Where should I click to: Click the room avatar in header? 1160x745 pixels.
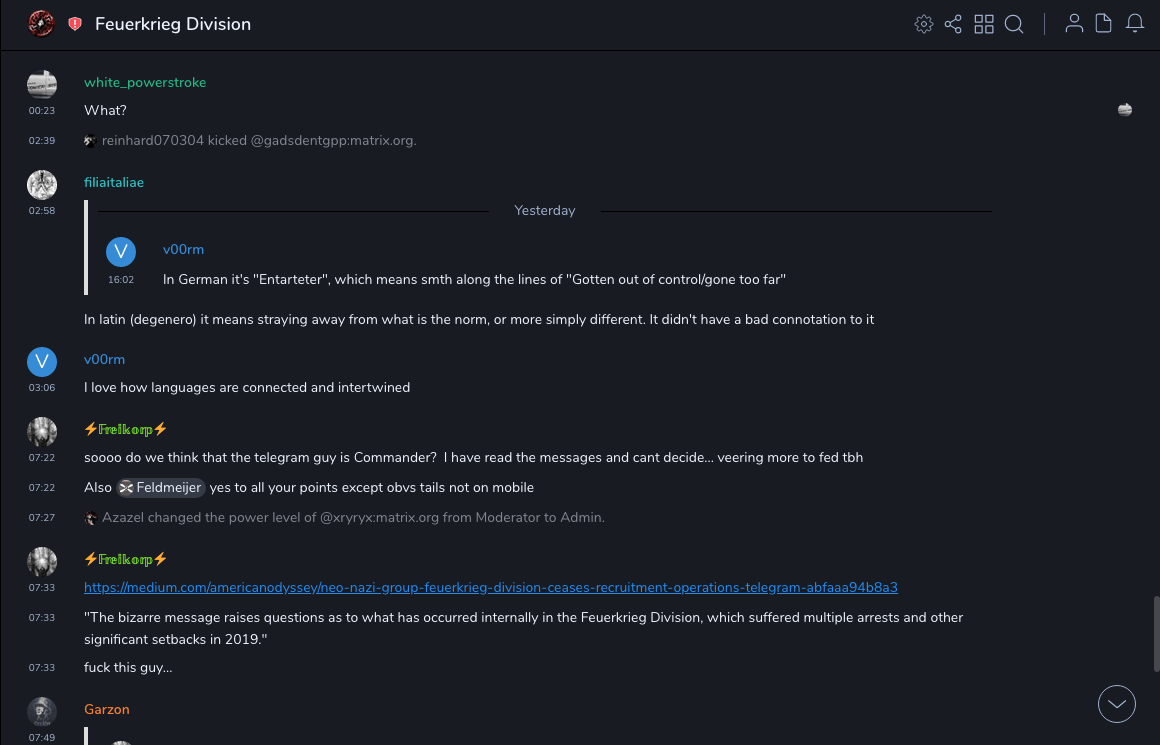coord(41,24)
